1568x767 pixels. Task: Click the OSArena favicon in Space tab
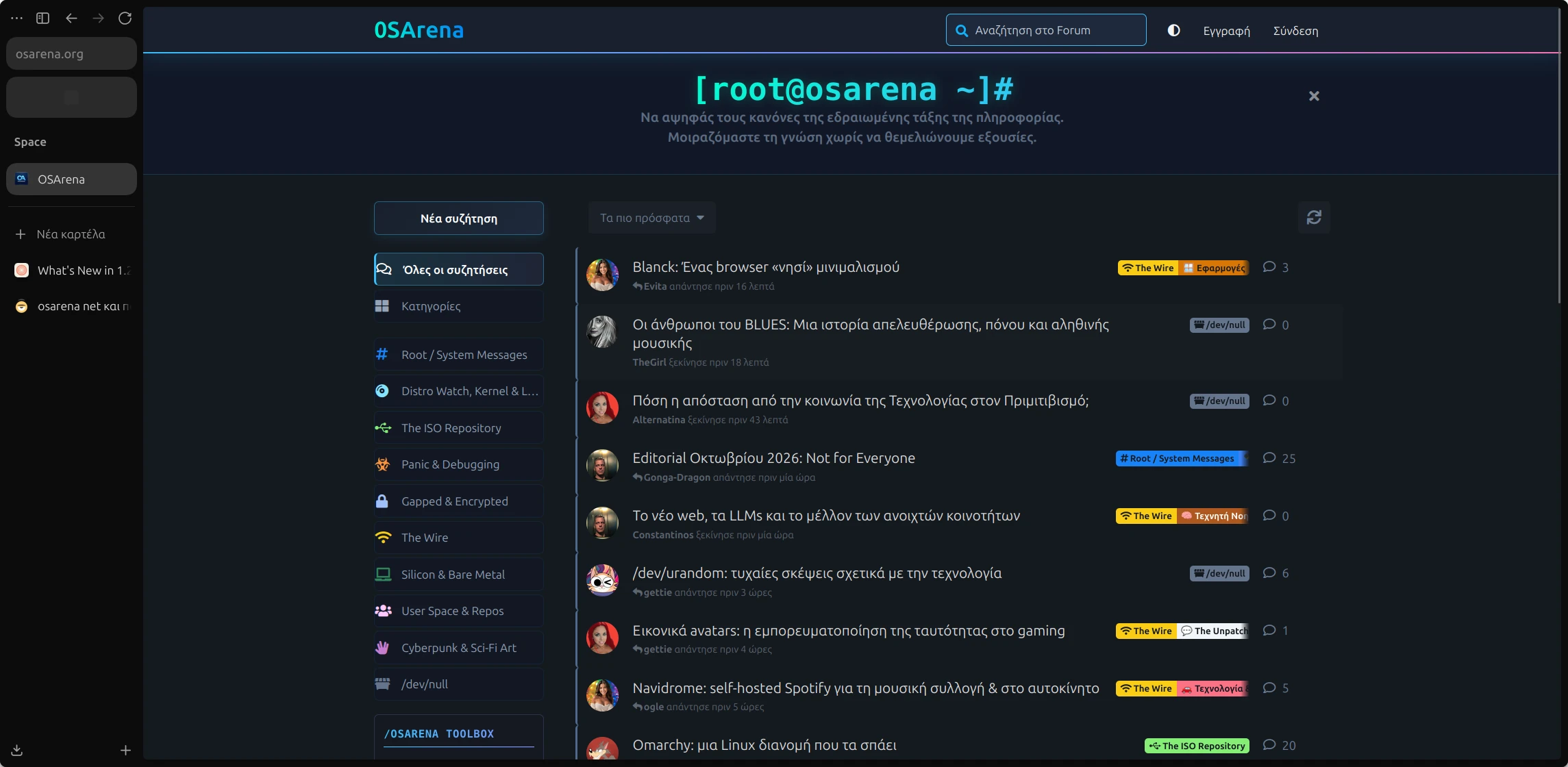coord(22,179)
